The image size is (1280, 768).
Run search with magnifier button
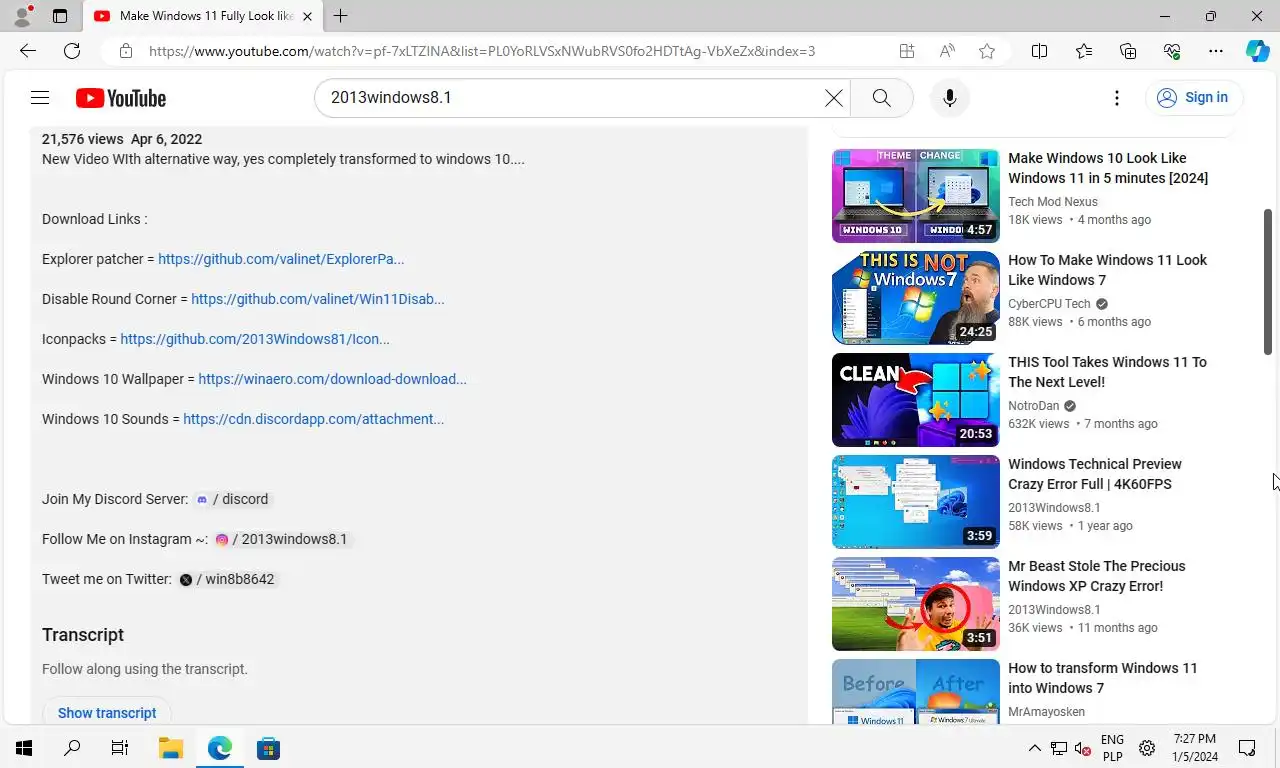tap(881, 98)
